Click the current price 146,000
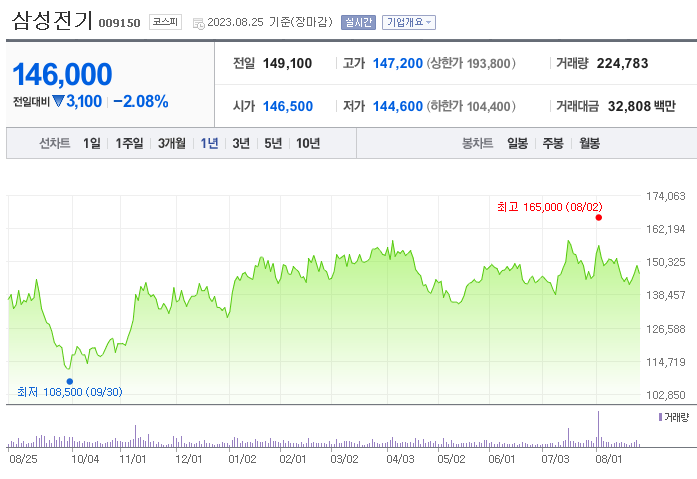 (x=62, y=74)
